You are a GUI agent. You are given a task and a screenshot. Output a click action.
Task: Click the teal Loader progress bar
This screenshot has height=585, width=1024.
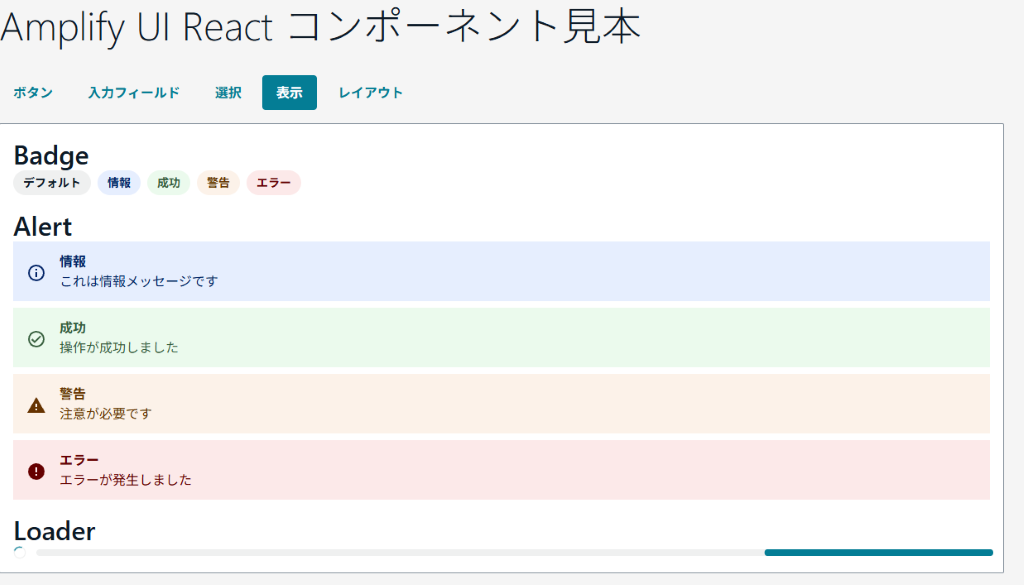coord(878,552)
